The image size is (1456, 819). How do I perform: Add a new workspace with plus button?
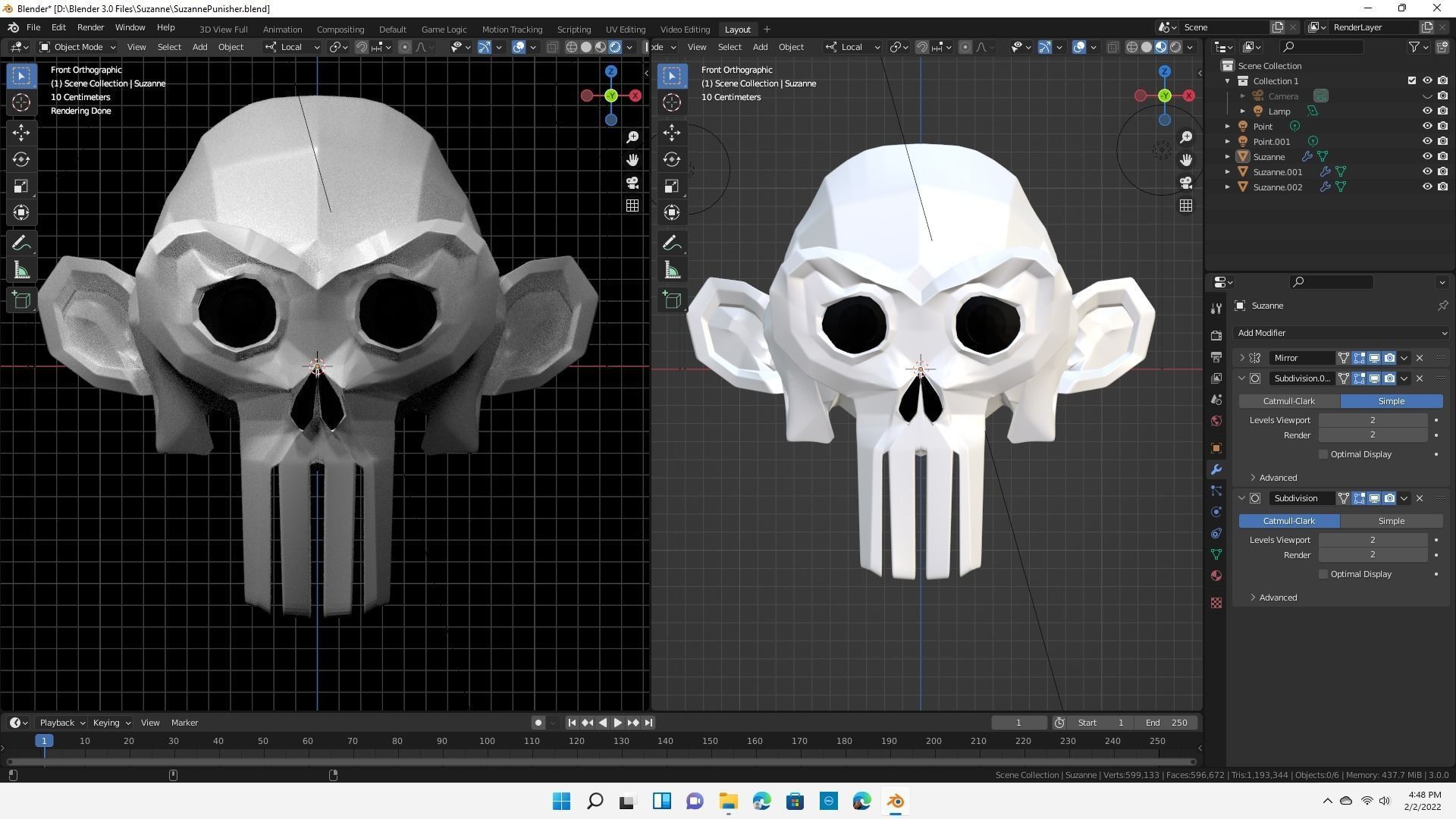click(x=767, y=30)
